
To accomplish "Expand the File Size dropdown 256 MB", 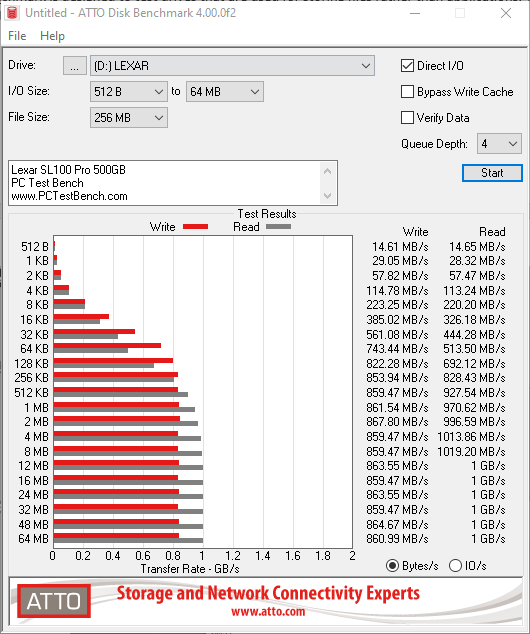I will pos(129,118).
